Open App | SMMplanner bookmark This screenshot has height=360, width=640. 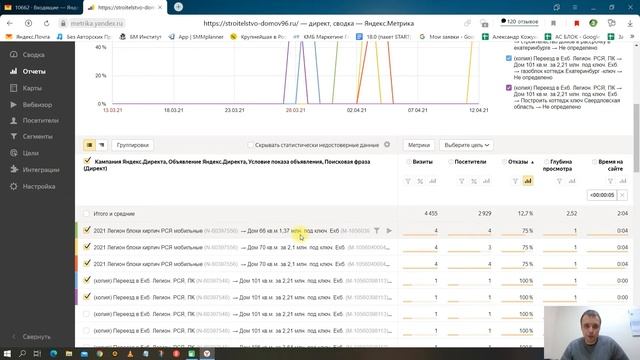click(196, 37)
